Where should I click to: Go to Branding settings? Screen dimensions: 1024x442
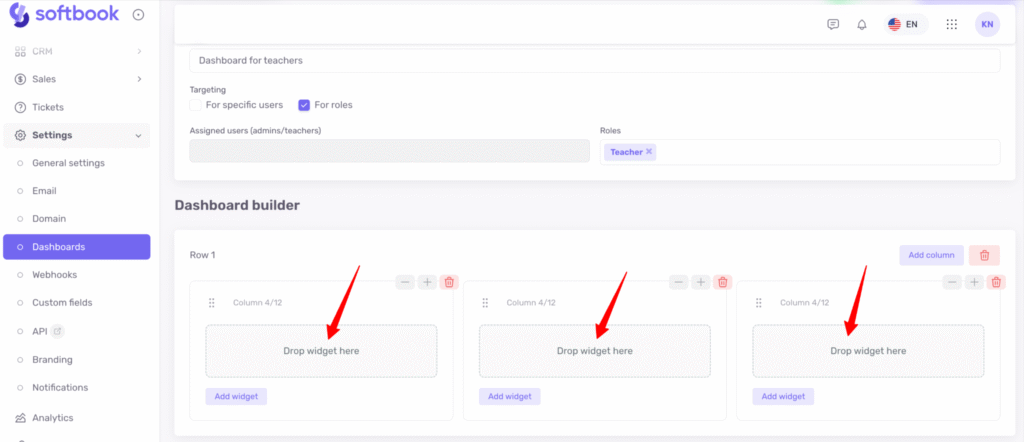click(x=52, y=359)
